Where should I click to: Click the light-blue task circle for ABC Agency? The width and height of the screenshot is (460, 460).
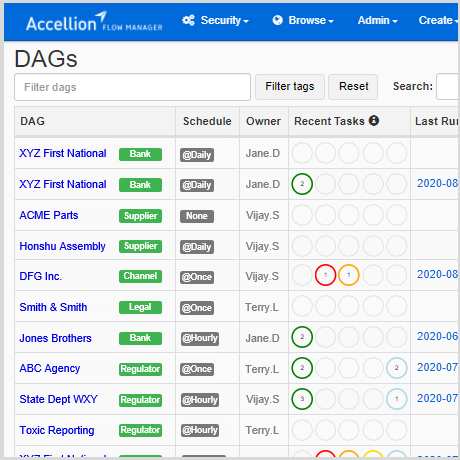[x=397, y=368]
